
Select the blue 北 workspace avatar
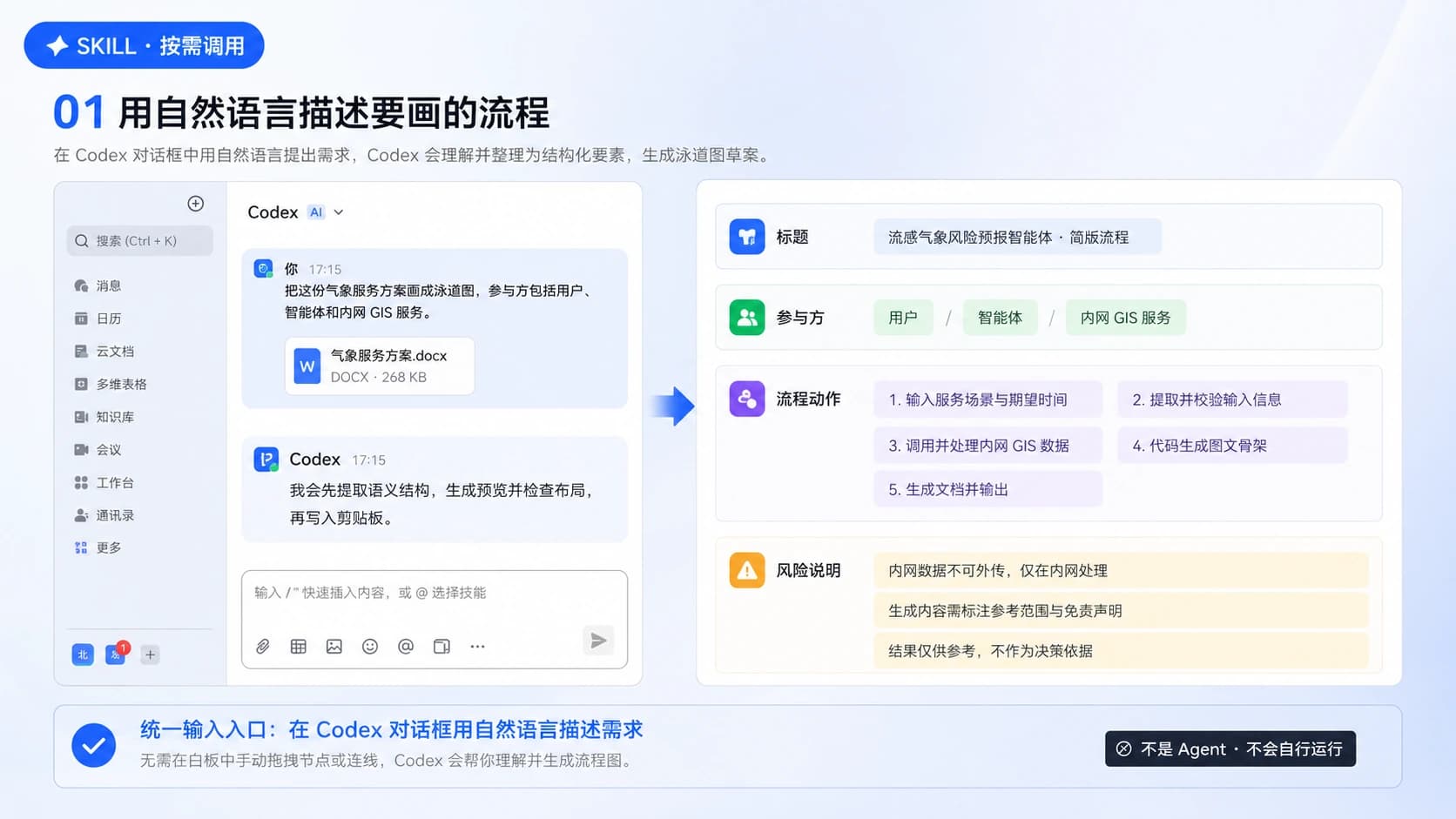coord(83,655)
